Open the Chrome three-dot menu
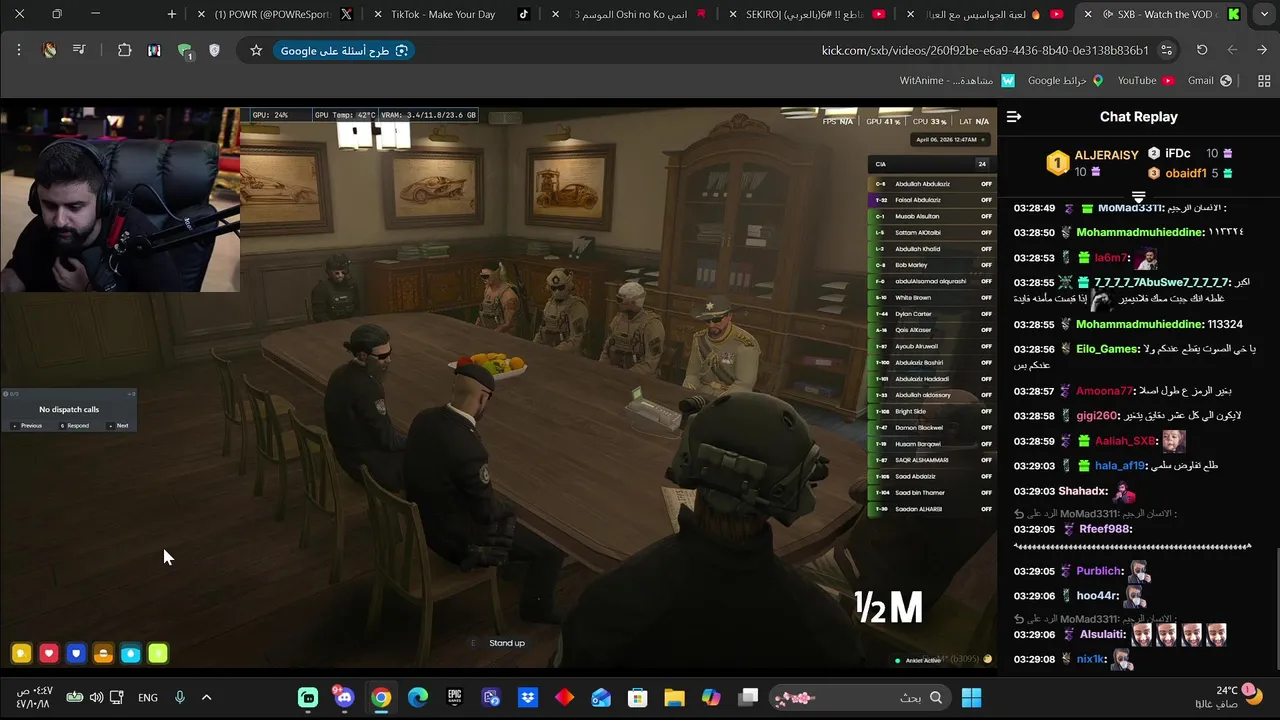This screenshot has height=720, width=1280. [19, 50]
